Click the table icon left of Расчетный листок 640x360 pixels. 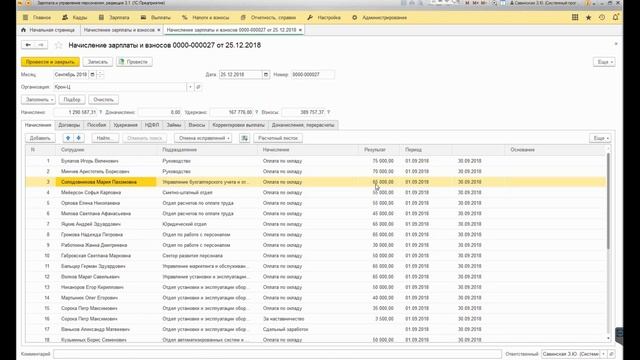pos(244,138)
